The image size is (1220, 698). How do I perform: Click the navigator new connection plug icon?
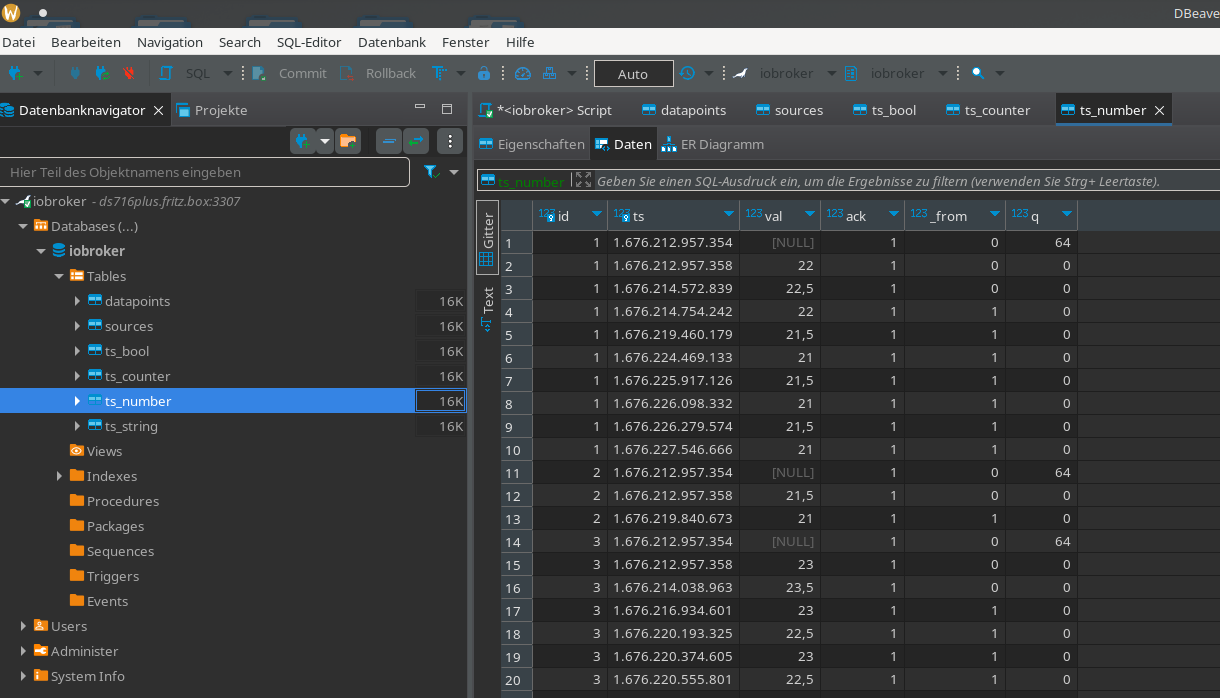pos(302,141)
